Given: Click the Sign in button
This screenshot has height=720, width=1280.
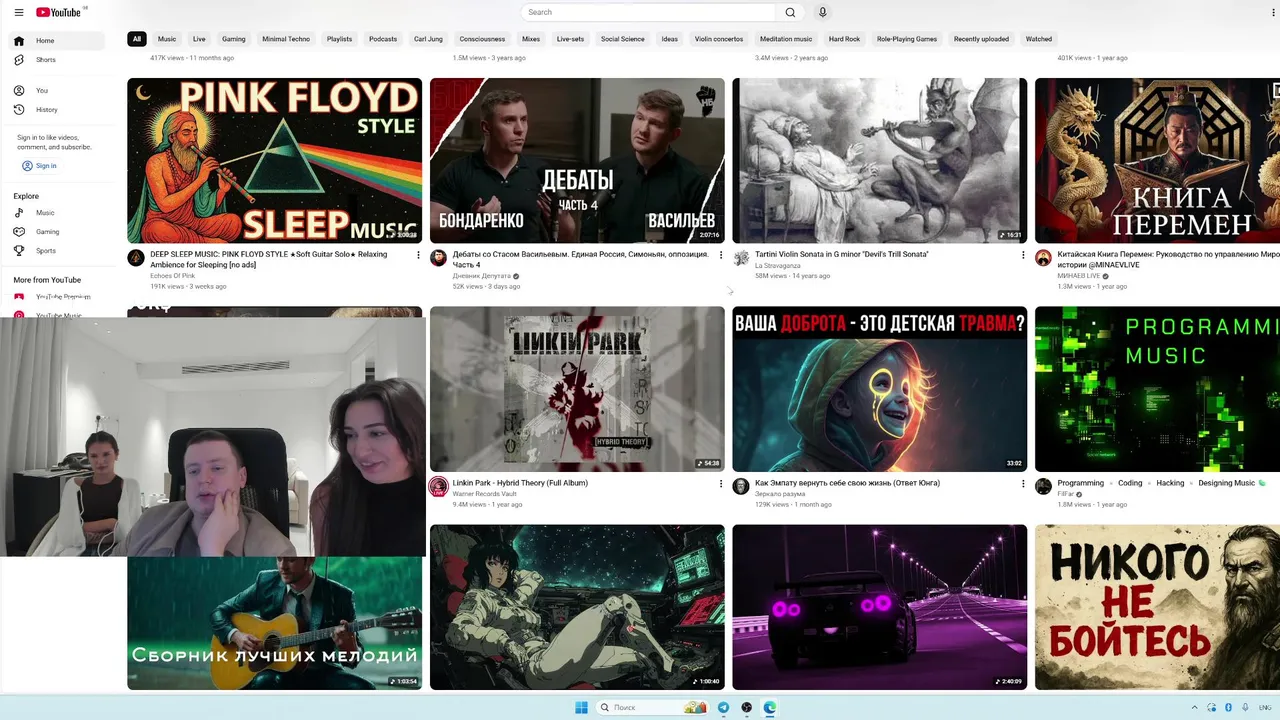Looking at the screenshot, I should point(40,166).
